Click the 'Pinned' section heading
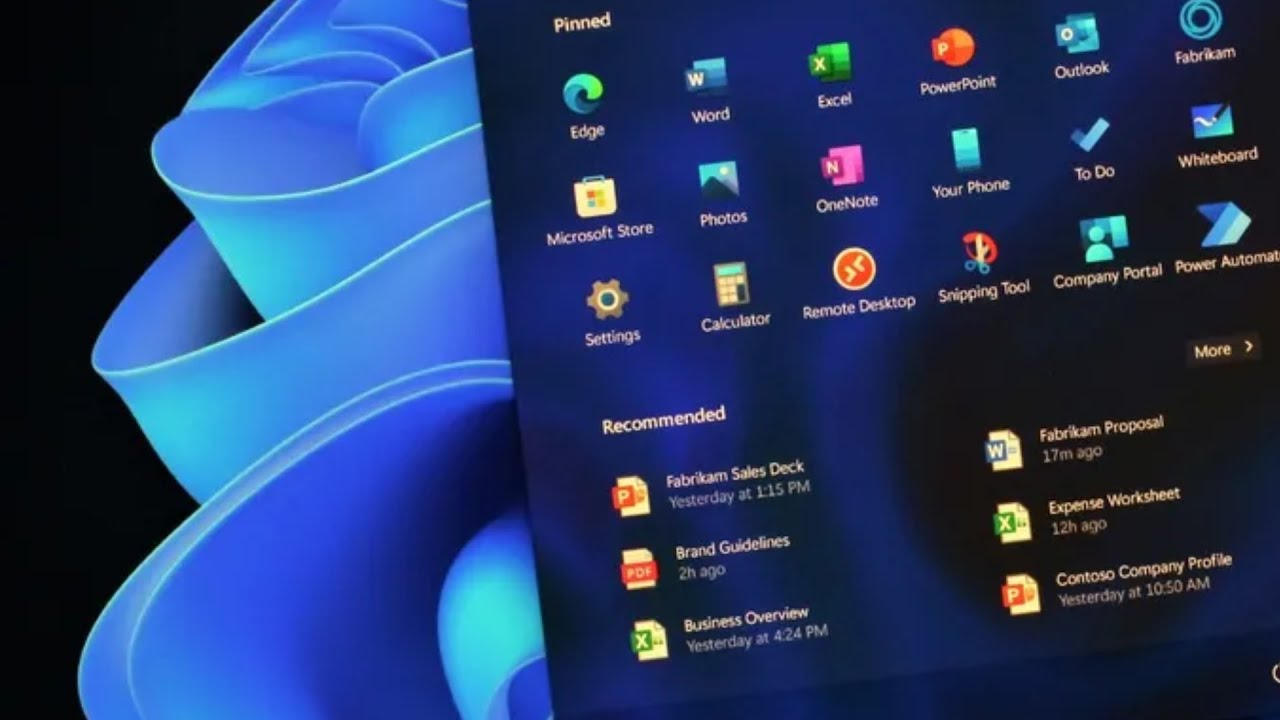Viewport: 1280px width, 720px height. point(582,22)
